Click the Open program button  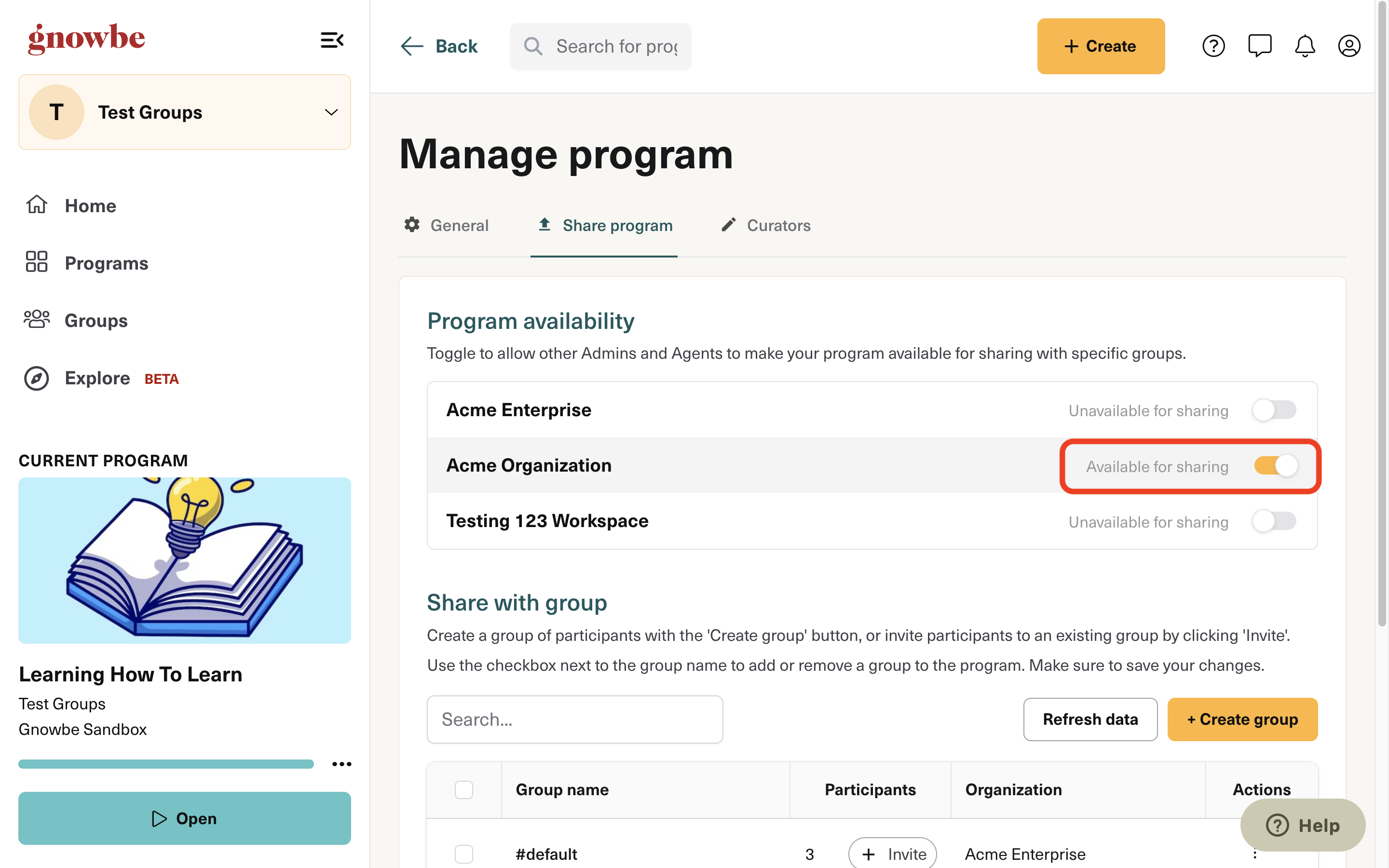[184, 818]
